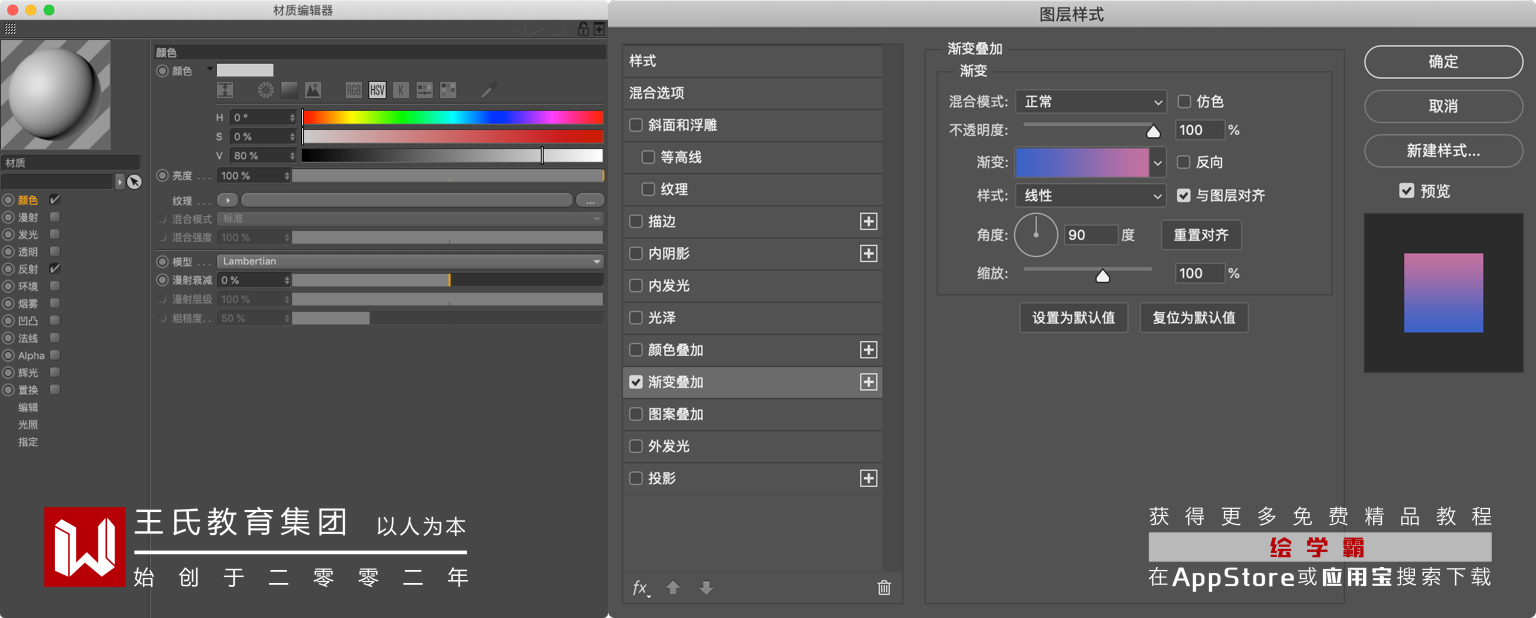The image size is (1536, 618).
Task: Click the fx effects menu icon
Action: click(641, 588)
